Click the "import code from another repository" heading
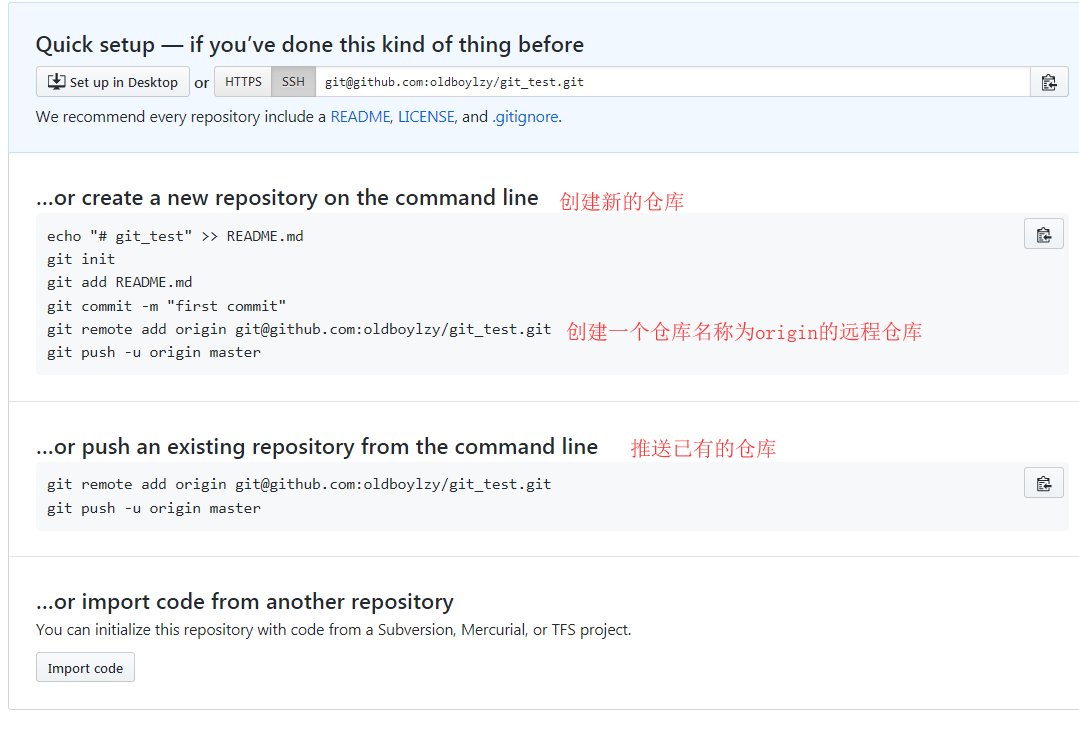Viewport: 1079px width, 734px height. 245,602
